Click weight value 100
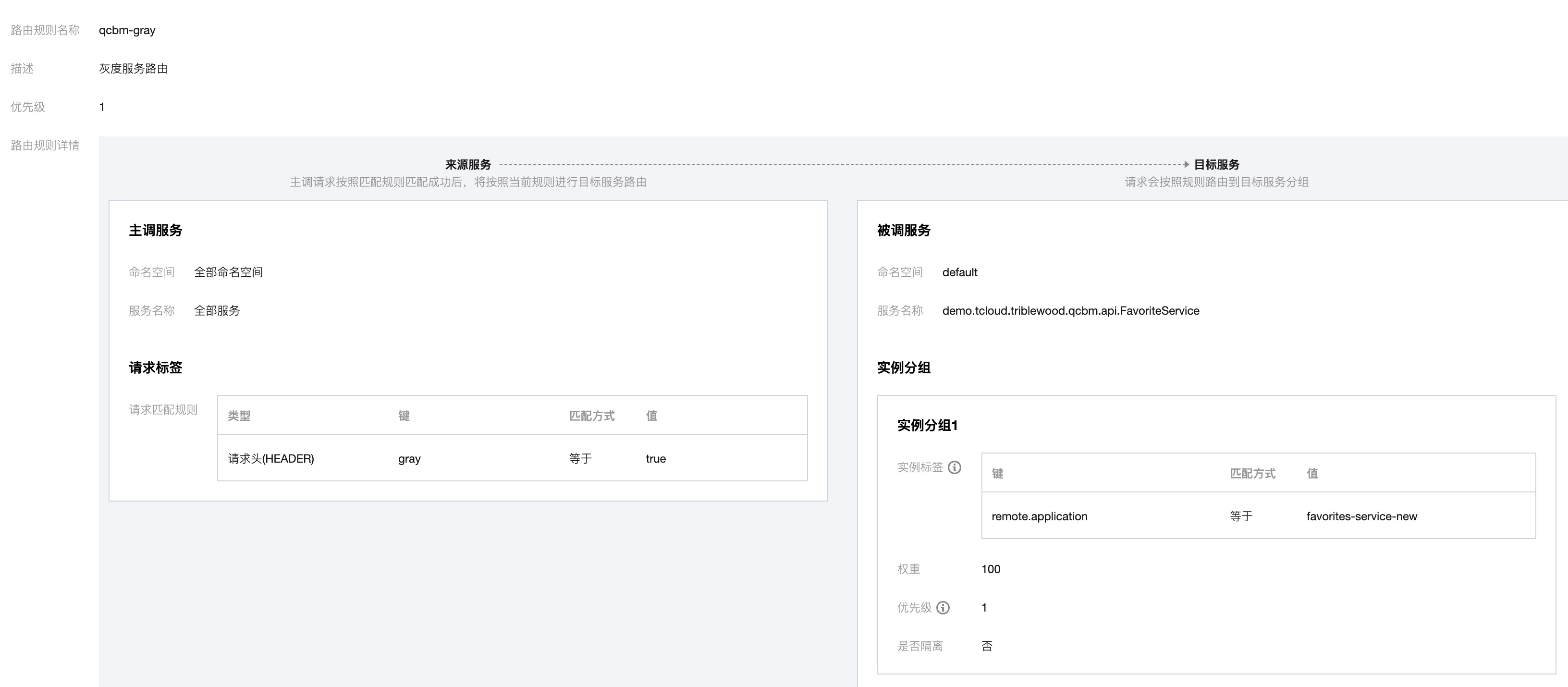This screenshot has height=687, width=1568. coord(991,569)
